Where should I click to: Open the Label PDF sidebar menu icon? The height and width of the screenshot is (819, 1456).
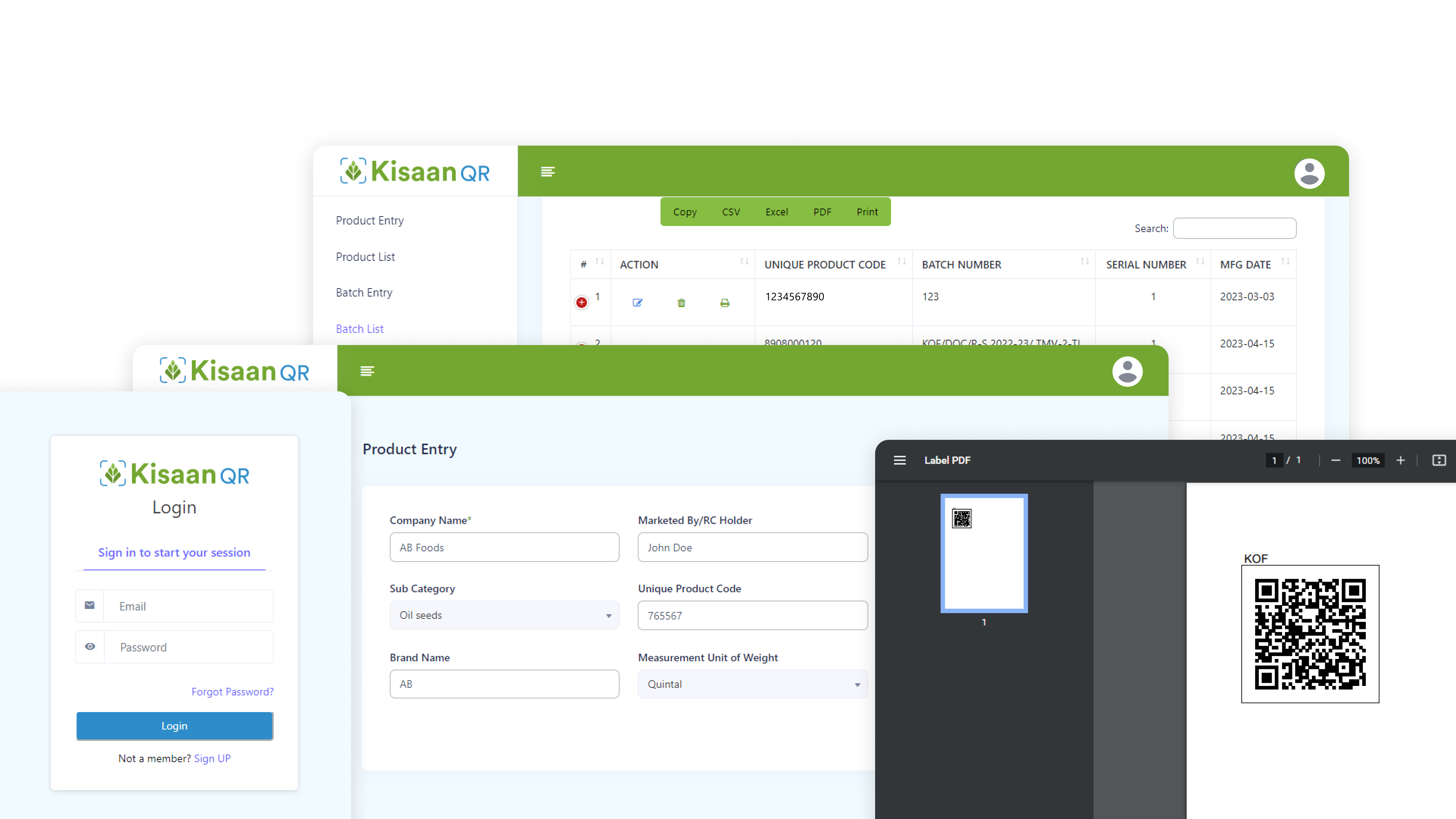899,460
